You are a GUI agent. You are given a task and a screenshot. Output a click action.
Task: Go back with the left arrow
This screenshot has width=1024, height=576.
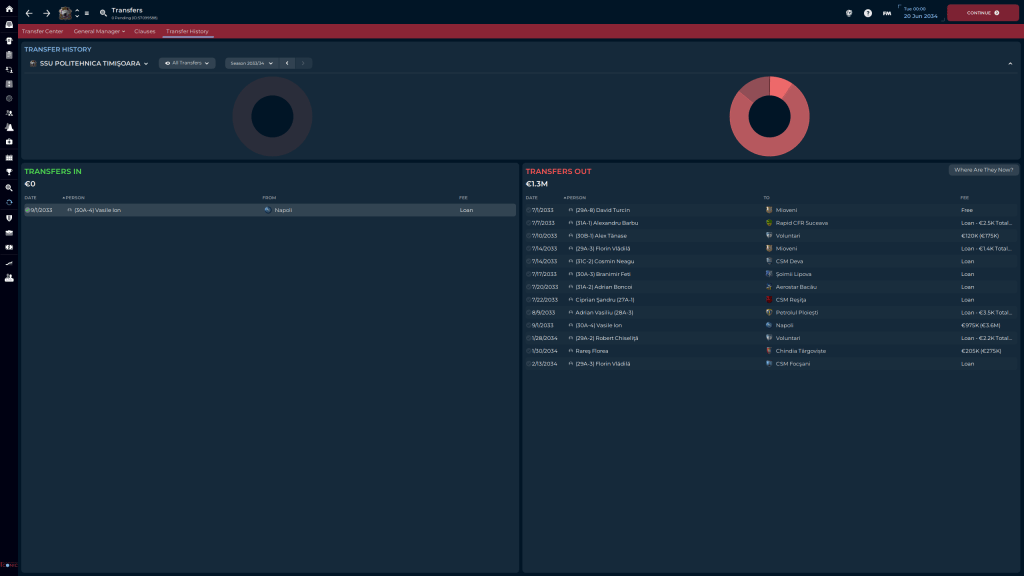(29, 13)
